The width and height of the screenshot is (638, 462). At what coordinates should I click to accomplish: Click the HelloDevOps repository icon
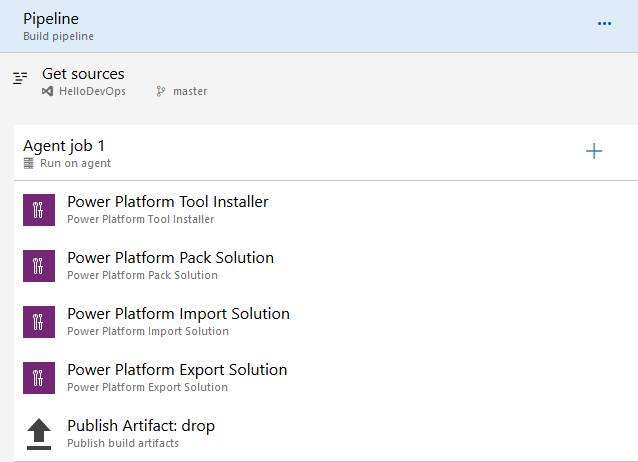pos(47,91)
